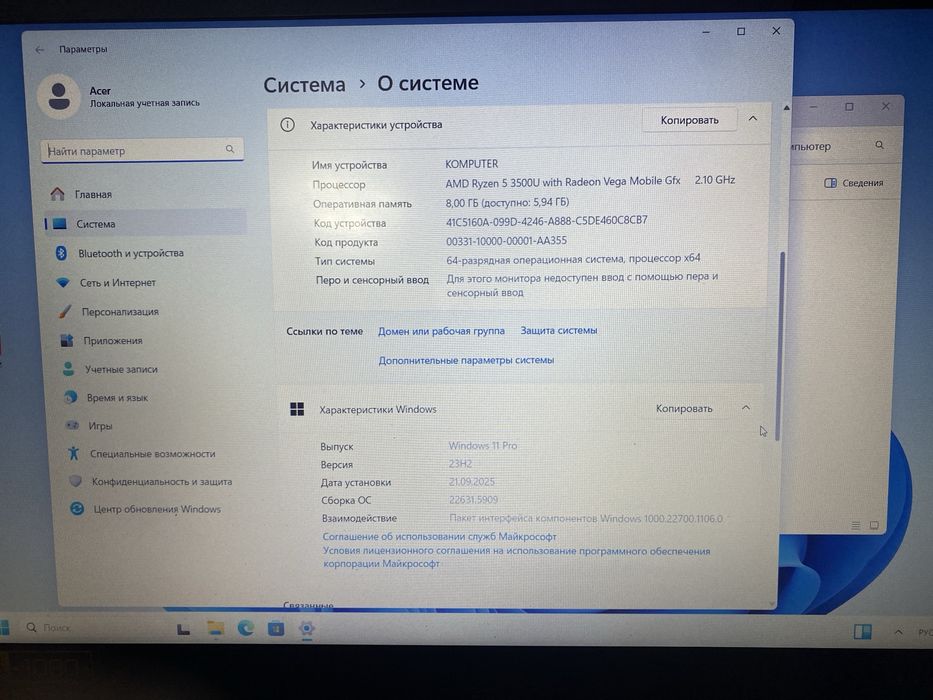
Task: Open Task View from the taskbar
Action: [x=183, y=629]
